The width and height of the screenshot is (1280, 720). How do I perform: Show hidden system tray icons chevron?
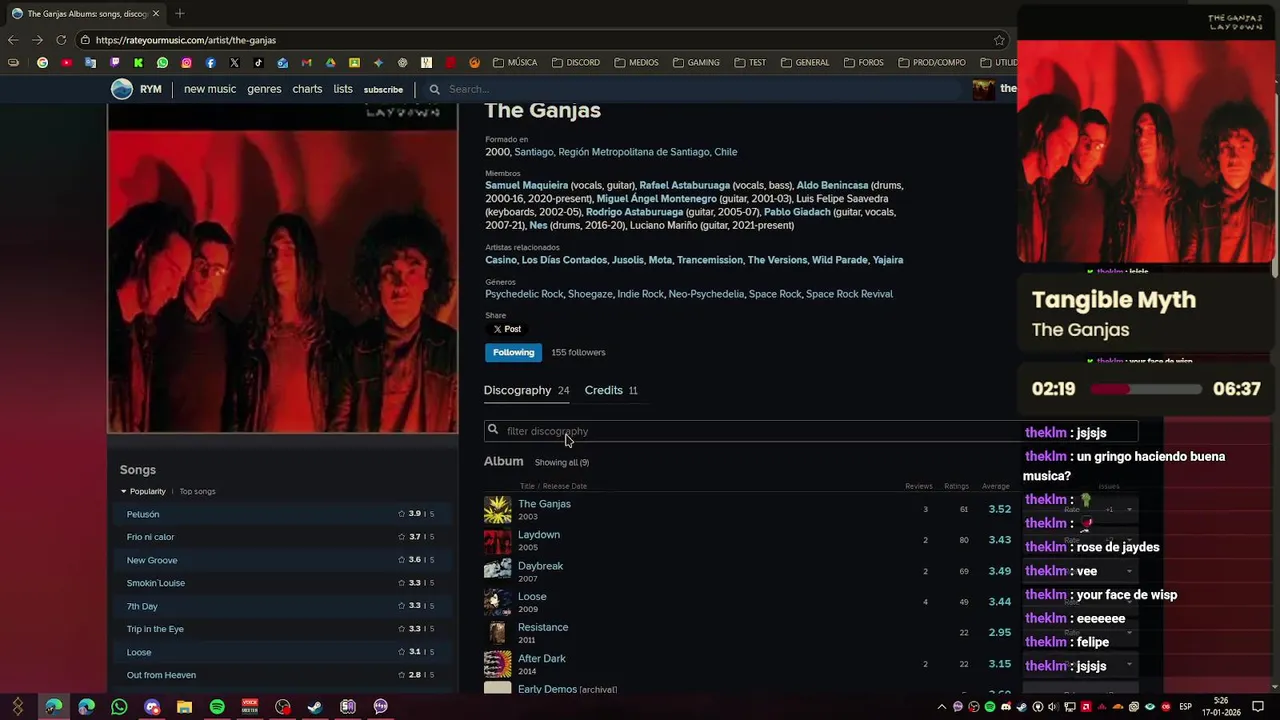point(942,707)
